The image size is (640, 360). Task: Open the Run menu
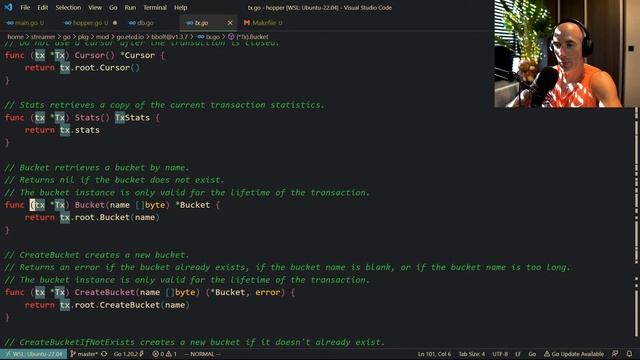tap(130, 7)
